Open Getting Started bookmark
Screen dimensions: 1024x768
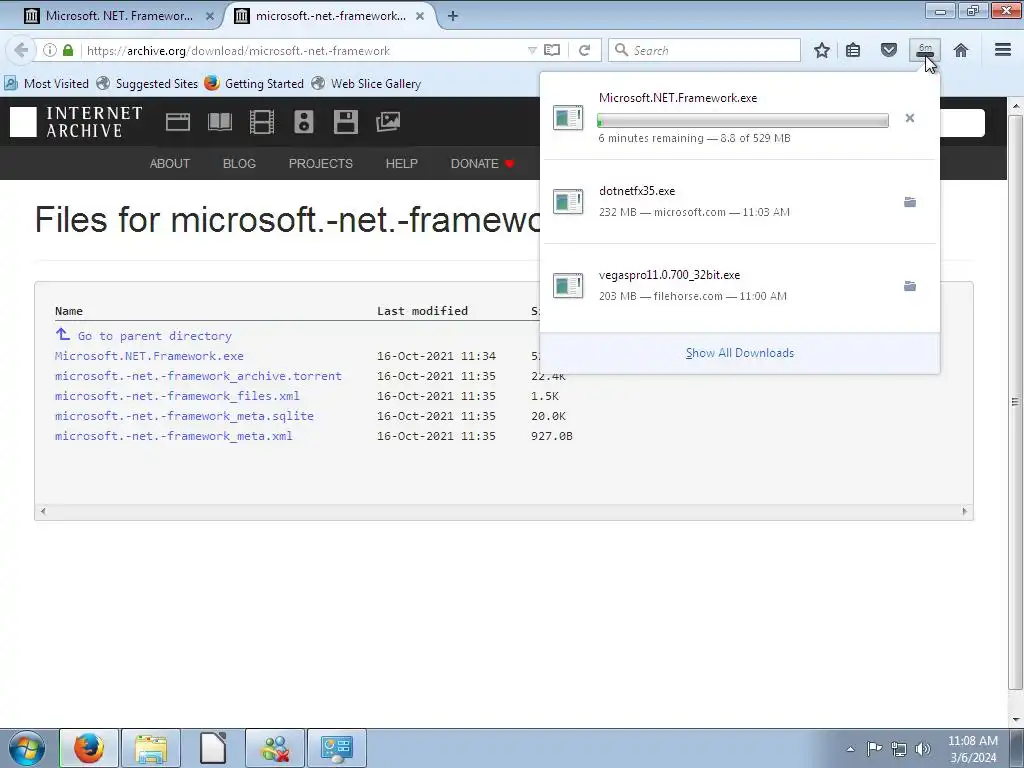pos(254,84)
